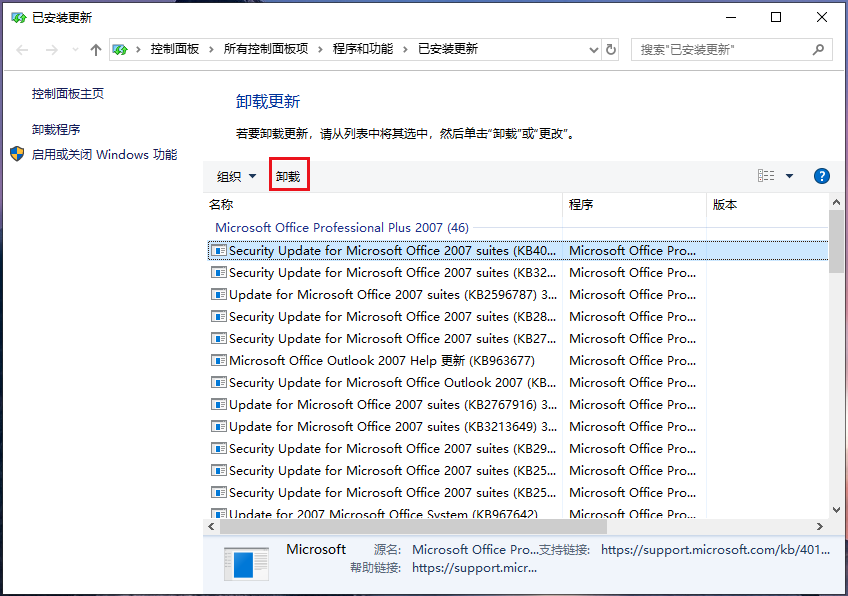
Task: Collapse Microsoft Office Professional Plus 2007 group
Action: pos(342,228)
